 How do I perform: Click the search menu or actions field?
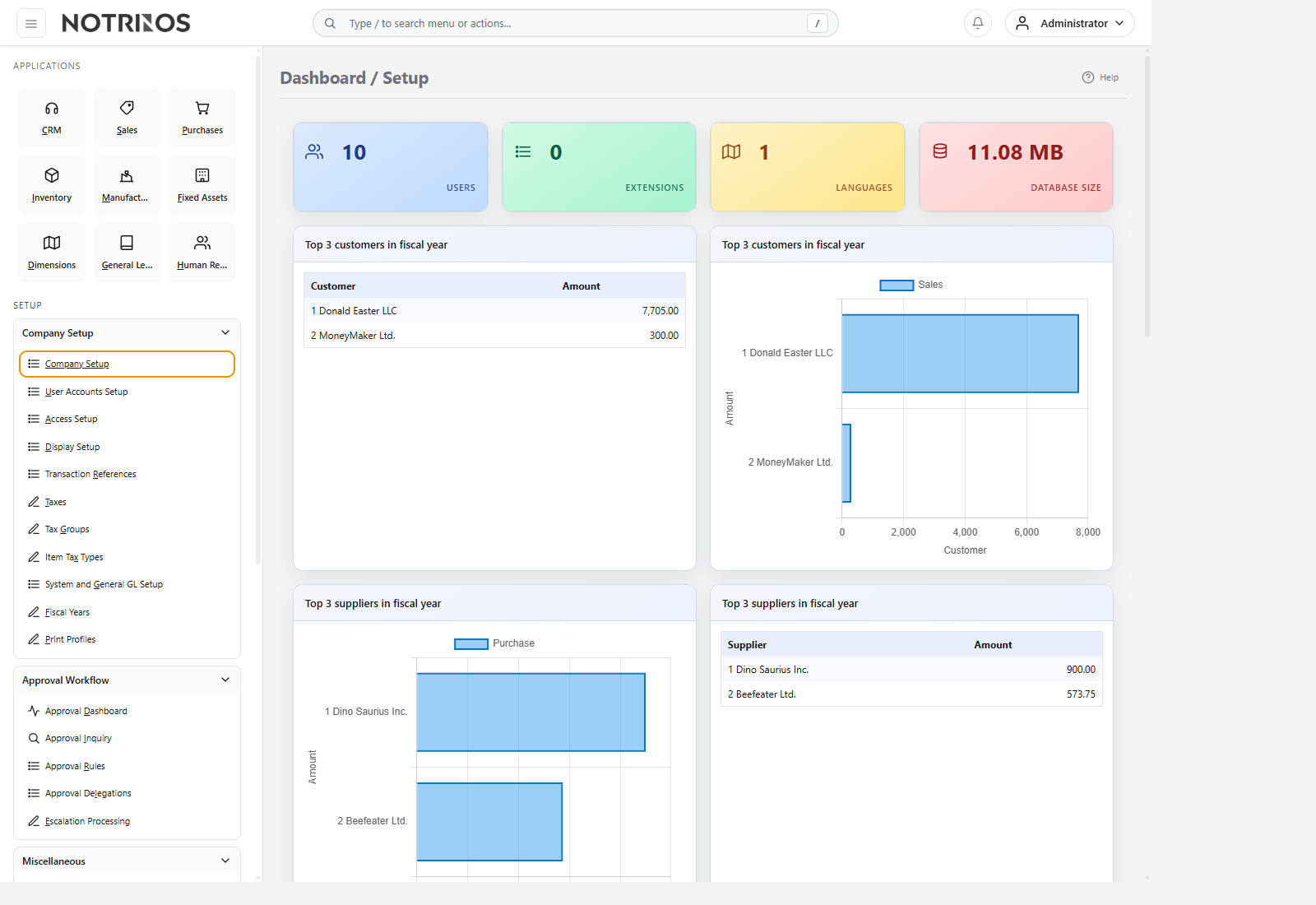click(576, 23)
